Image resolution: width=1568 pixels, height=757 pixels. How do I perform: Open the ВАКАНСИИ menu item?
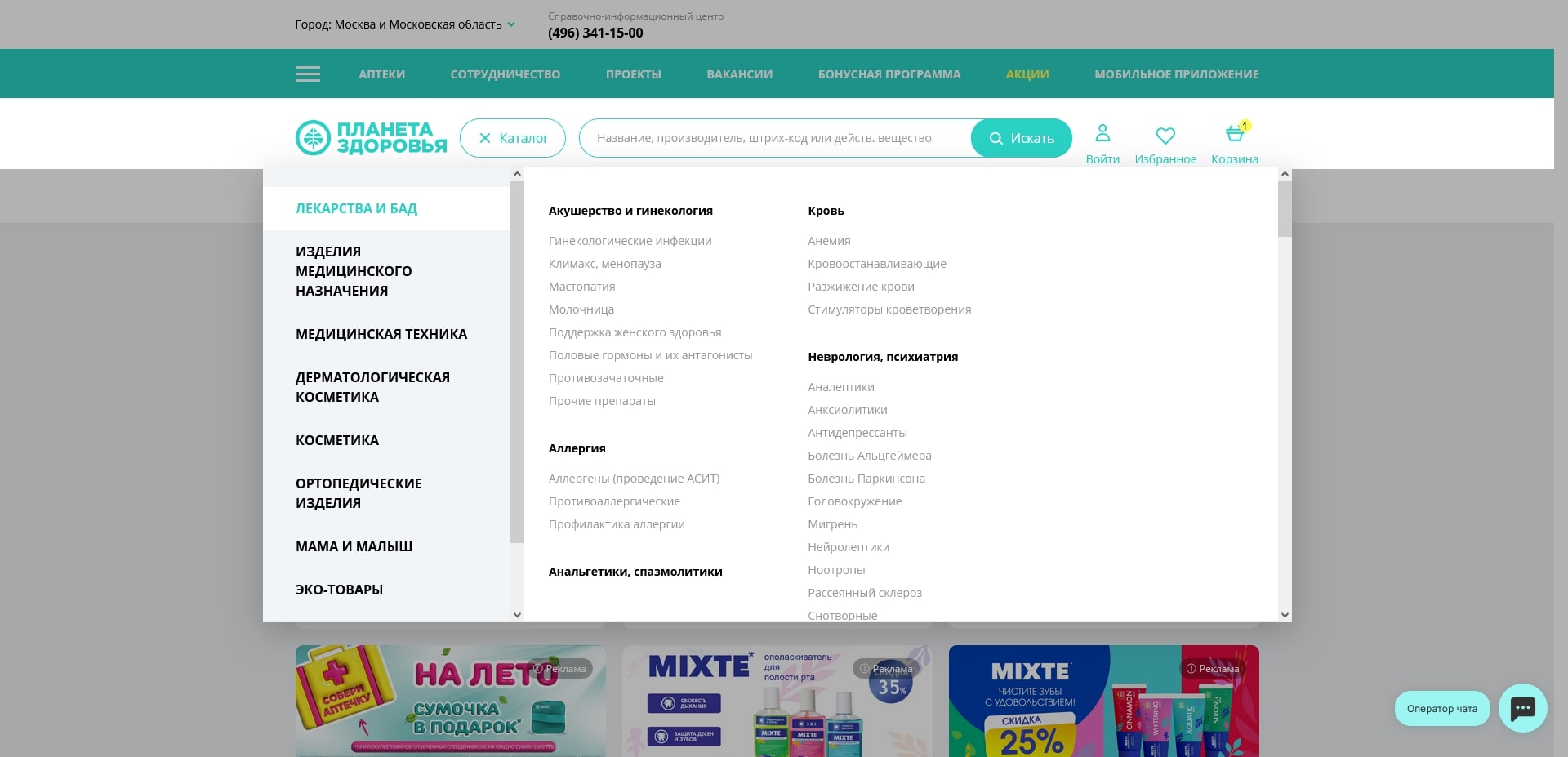[739, 73]
